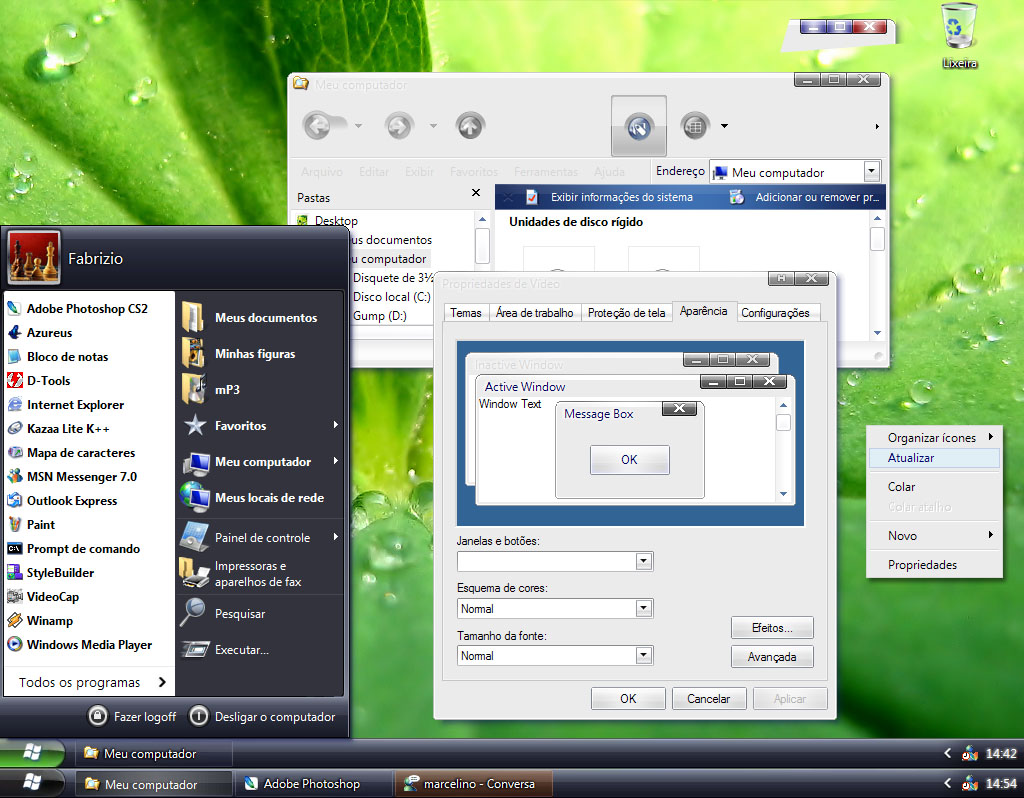Open the Janelas e botões dropdown

tap(644, 561)
